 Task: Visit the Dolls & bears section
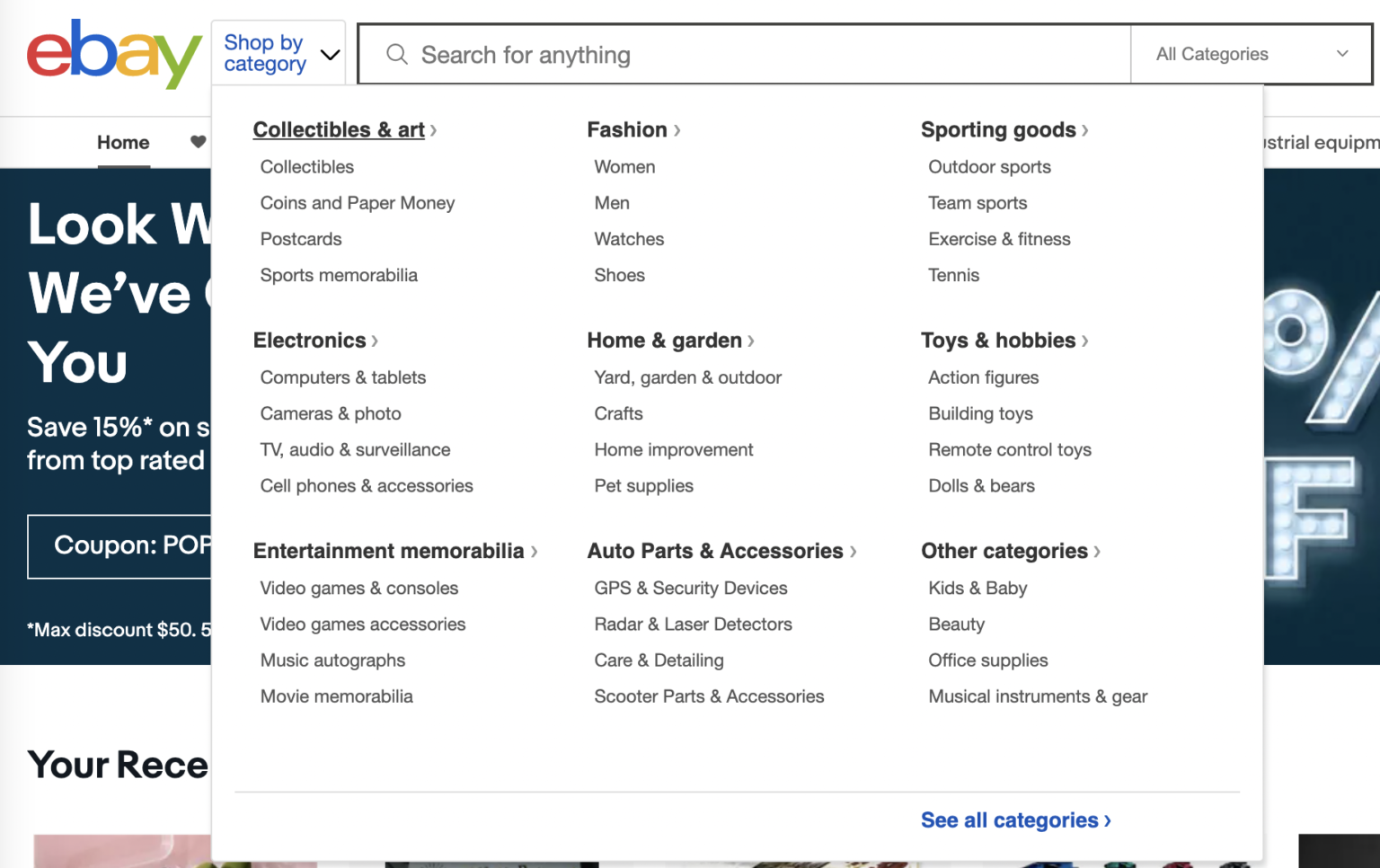click(x=981, y=485)
